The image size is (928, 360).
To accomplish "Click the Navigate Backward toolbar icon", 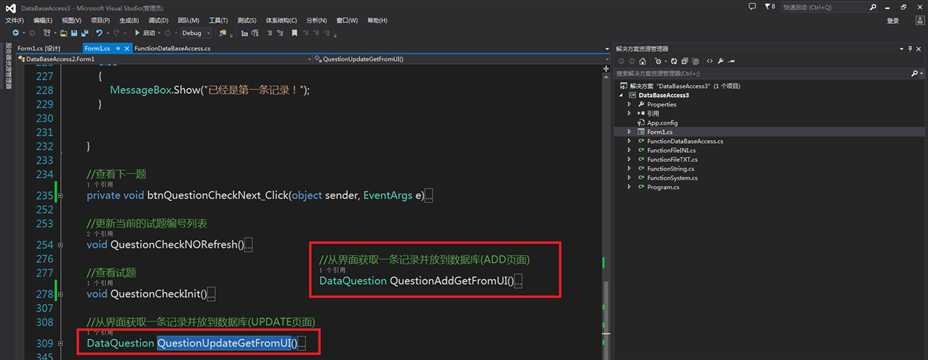I will (x=15, y=33).
